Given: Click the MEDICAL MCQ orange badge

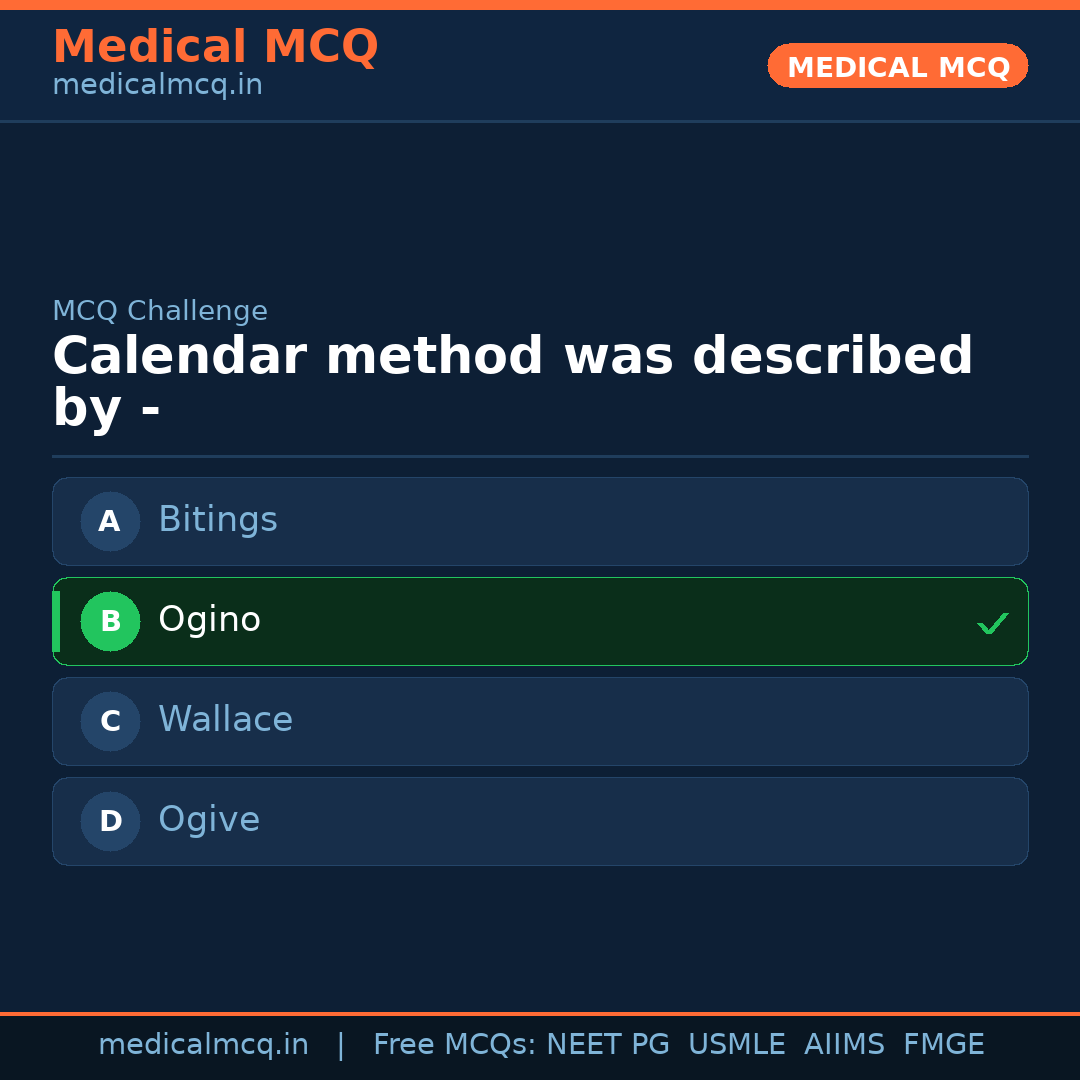Looking at the screenshot, I should [x=897, y=66].
